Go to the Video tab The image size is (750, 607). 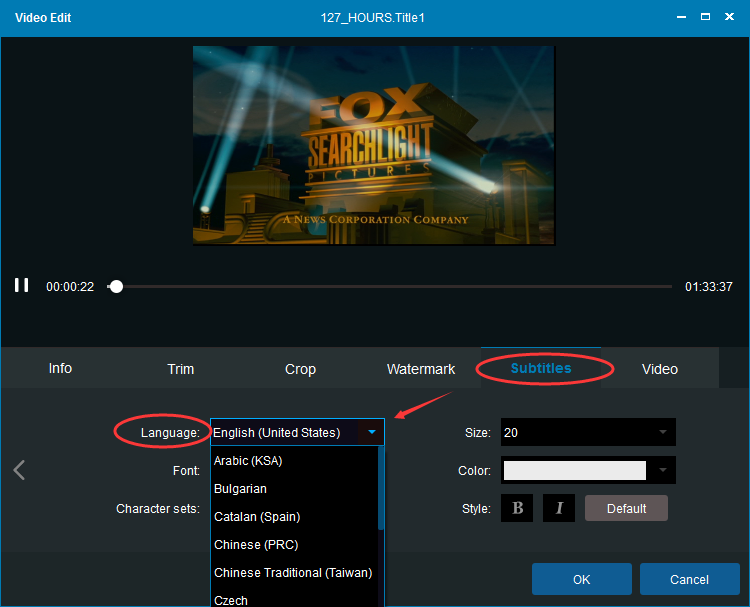click(x=660, y=369)
